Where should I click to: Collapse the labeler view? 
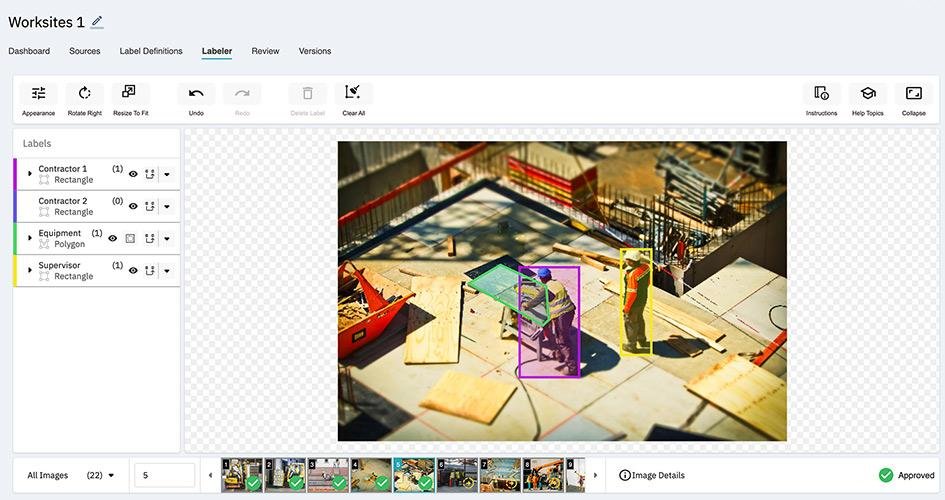pos(913,95)
